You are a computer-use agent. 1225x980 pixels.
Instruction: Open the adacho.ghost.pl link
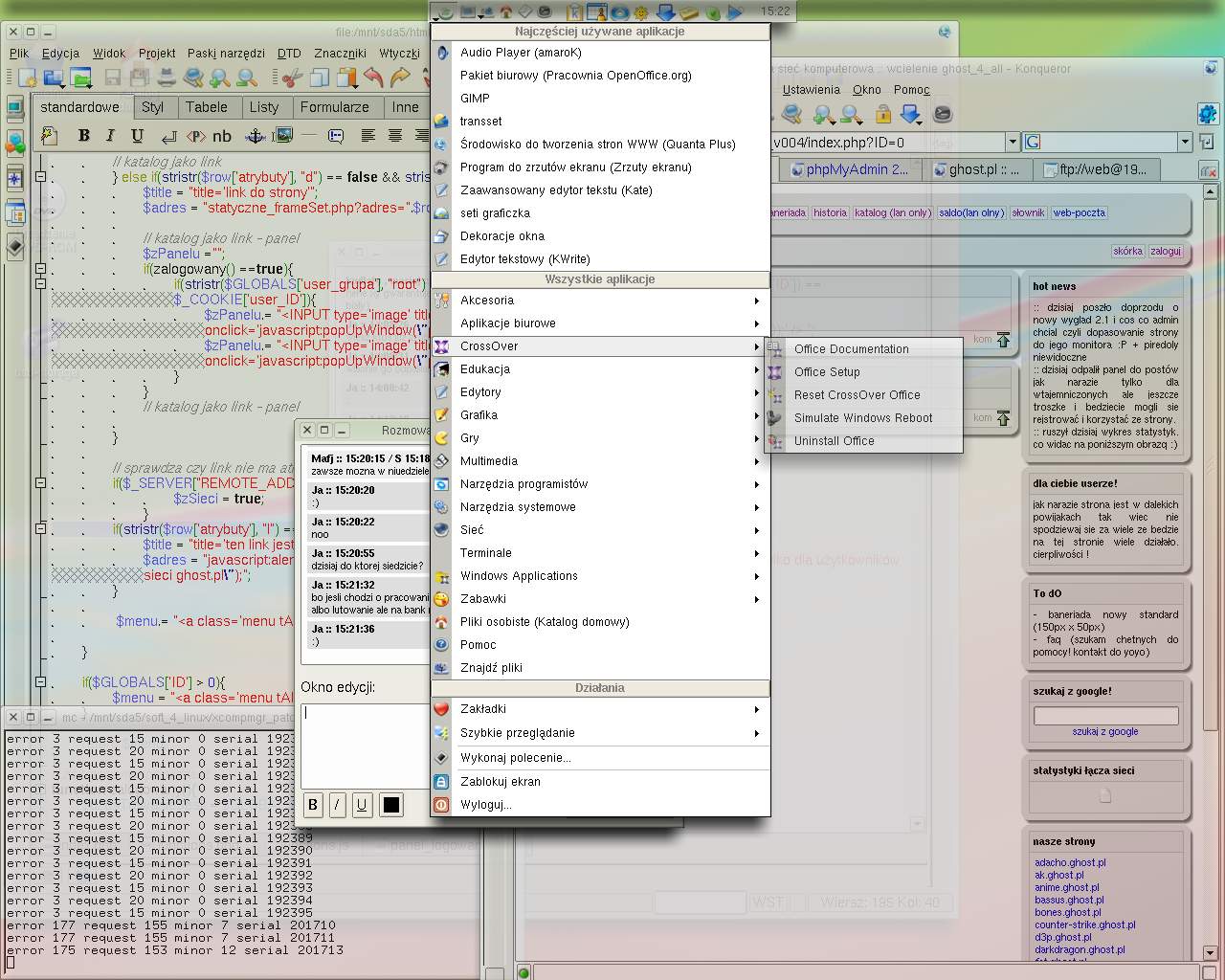(x=1070, y=862)
